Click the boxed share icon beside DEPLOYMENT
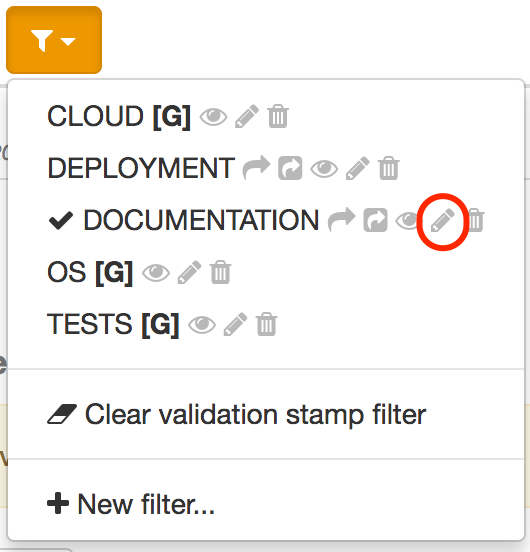Viewport: 530px width, 552px height. point(290,168)
